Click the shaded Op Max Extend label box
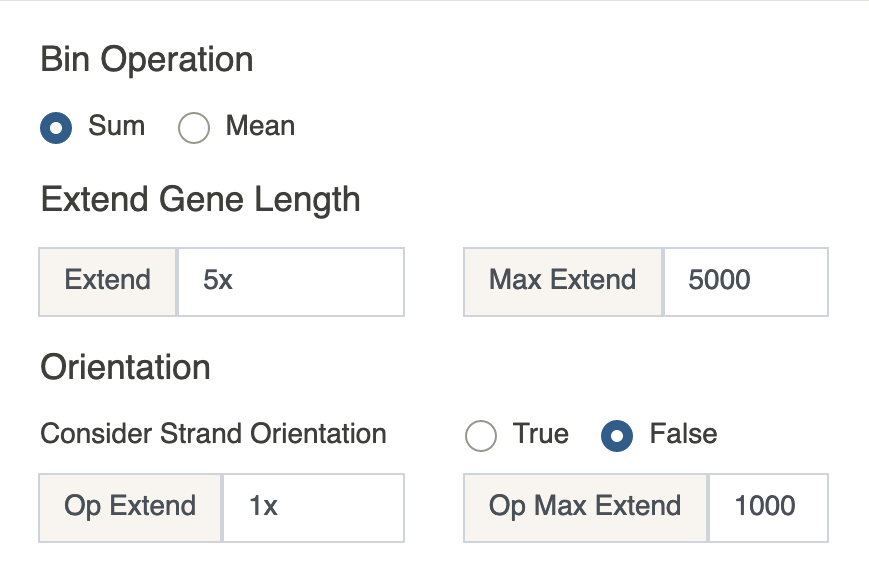Screen dimensions: 869x582 (x=585, y=508)
